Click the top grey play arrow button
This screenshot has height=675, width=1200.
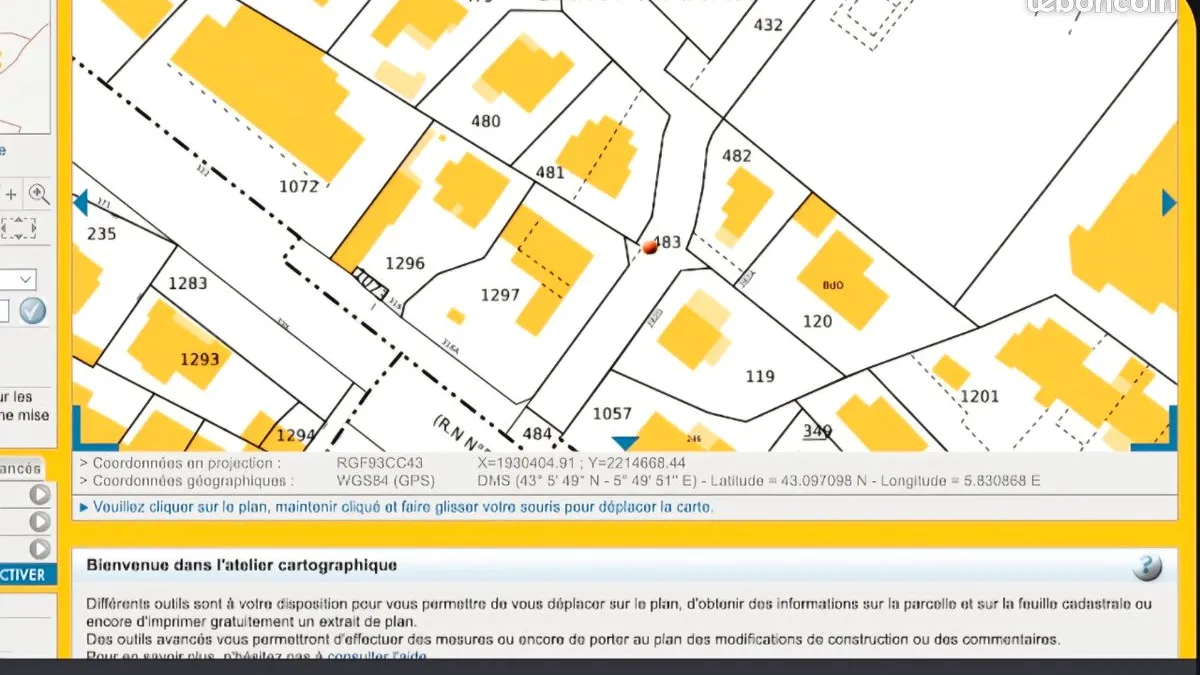tap(40, 494)
